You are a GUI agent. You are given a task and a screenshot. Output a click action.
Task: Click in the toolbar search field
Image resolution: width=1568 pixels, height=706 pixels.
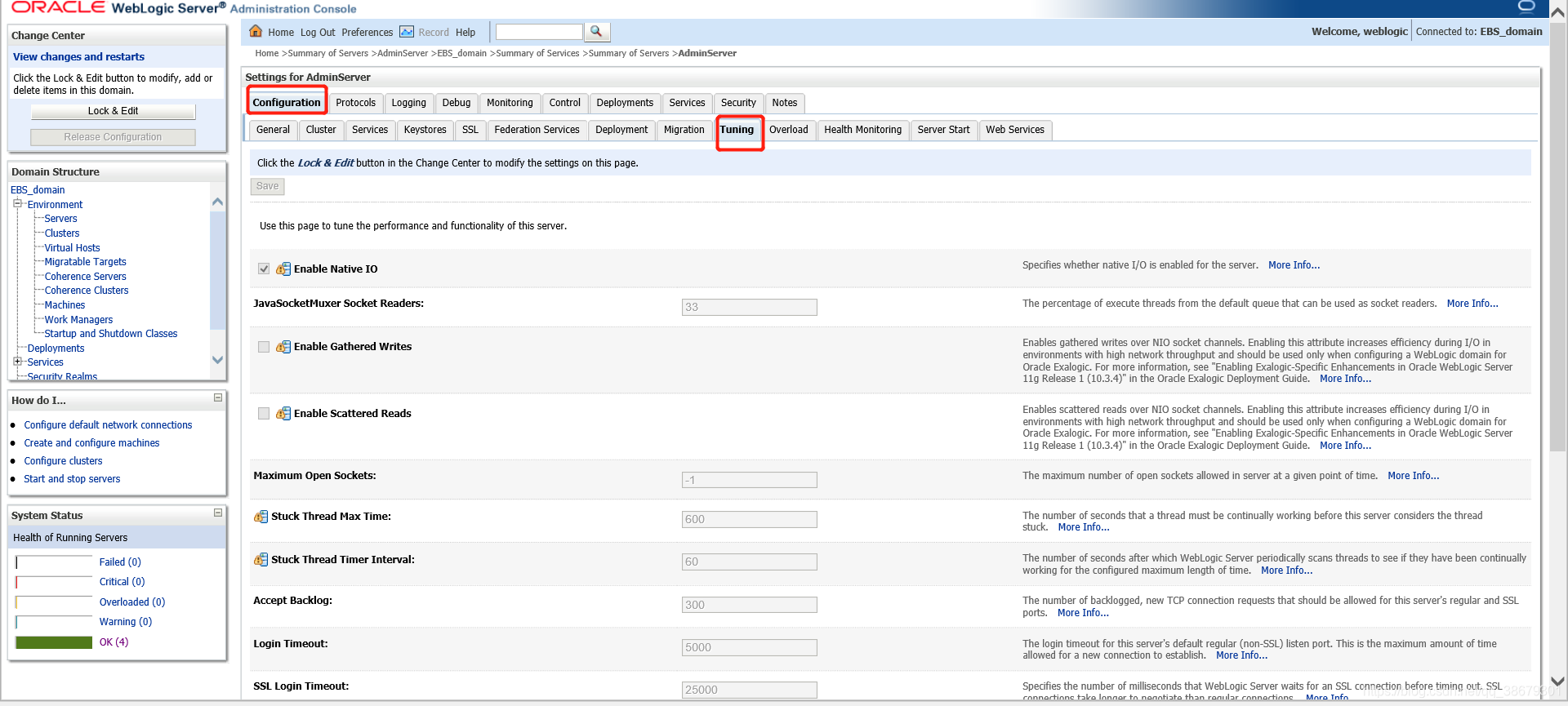[x=539, y=32]
